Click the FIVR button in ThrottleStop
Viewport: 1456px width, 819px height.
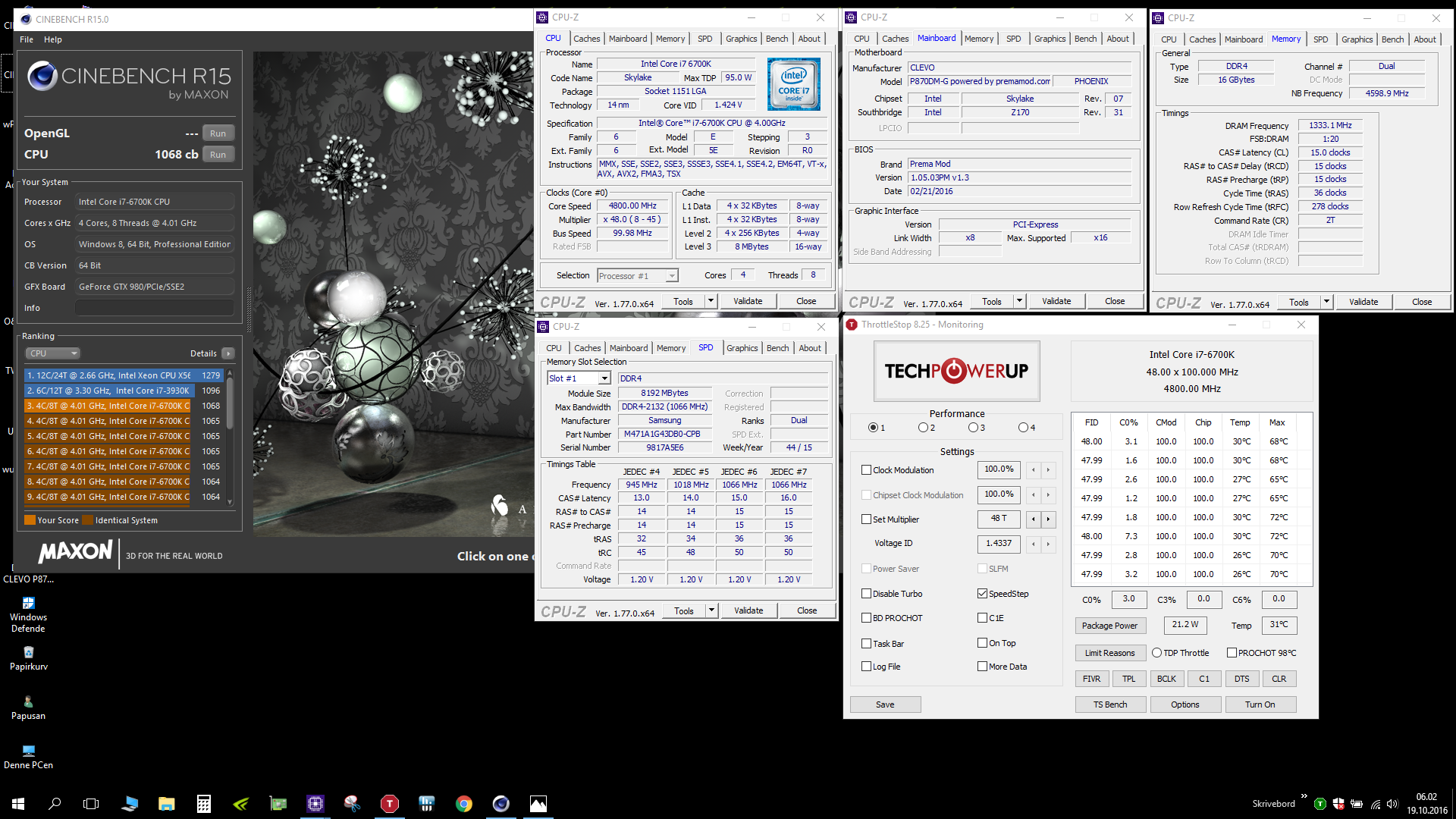point(1091,679)
